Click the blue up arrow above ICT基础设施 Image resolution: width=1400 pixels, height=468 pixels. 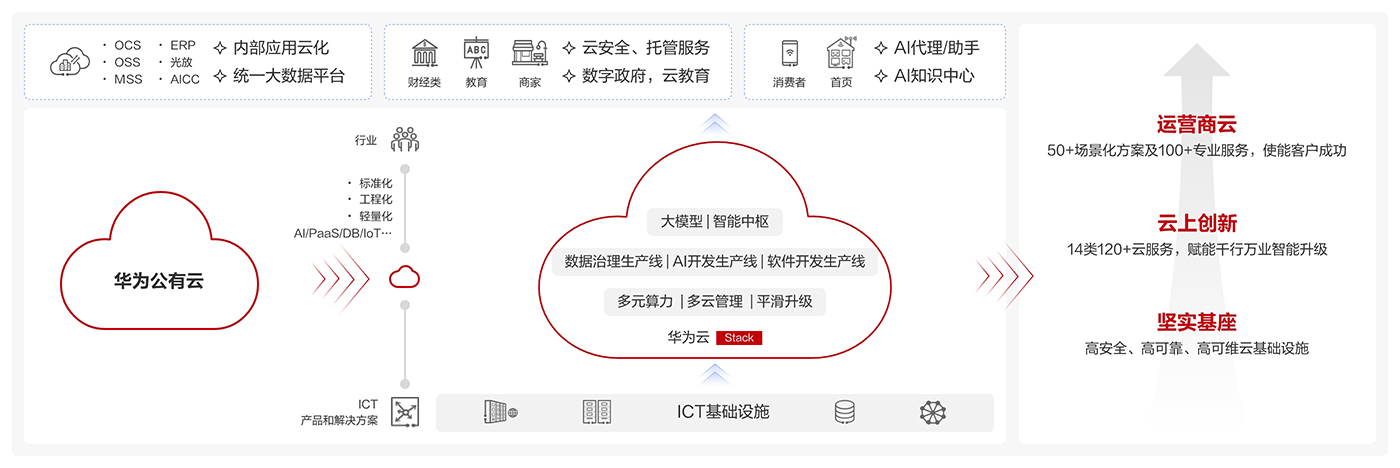pos(713,374)
